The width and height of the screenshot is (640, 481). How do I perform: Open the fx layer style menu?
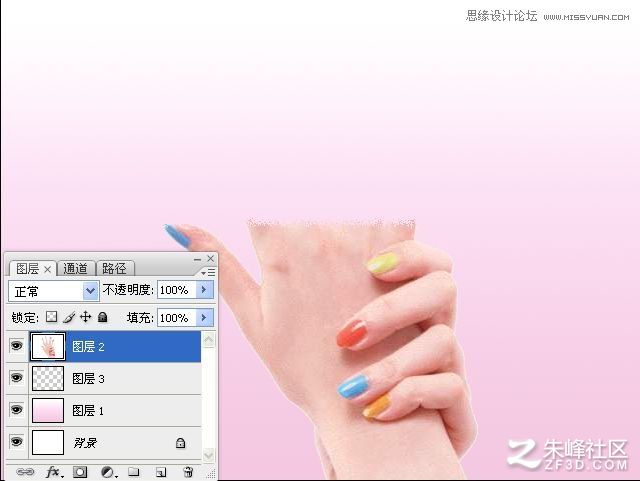click(x=54, y=472)
